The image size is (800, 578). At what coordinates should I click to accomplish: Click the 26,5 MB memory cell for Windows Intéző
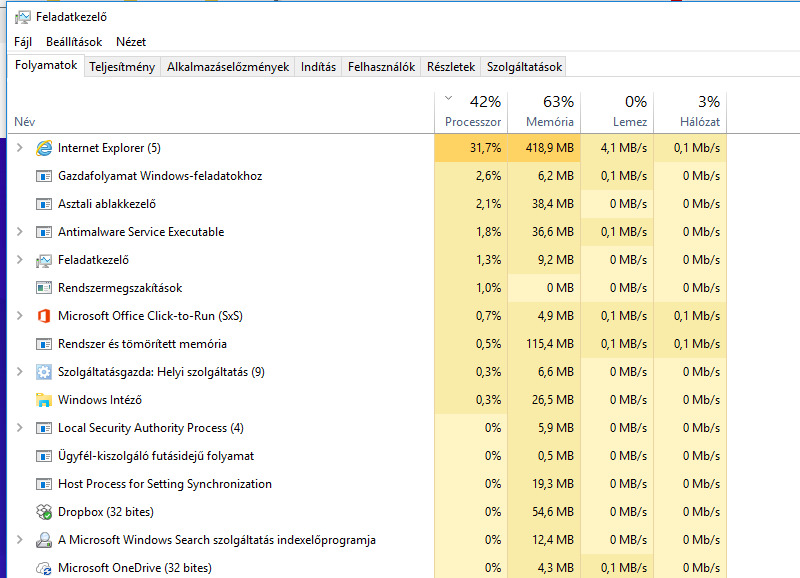pos(544,400)
